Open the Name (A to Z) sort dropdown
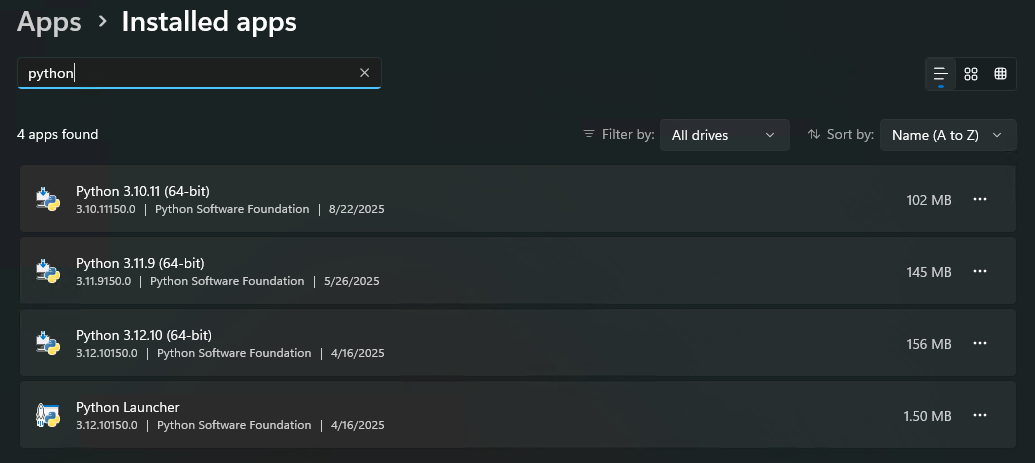Image resolution: width=1035 pixels, height=463 pixels. (948, 135)
